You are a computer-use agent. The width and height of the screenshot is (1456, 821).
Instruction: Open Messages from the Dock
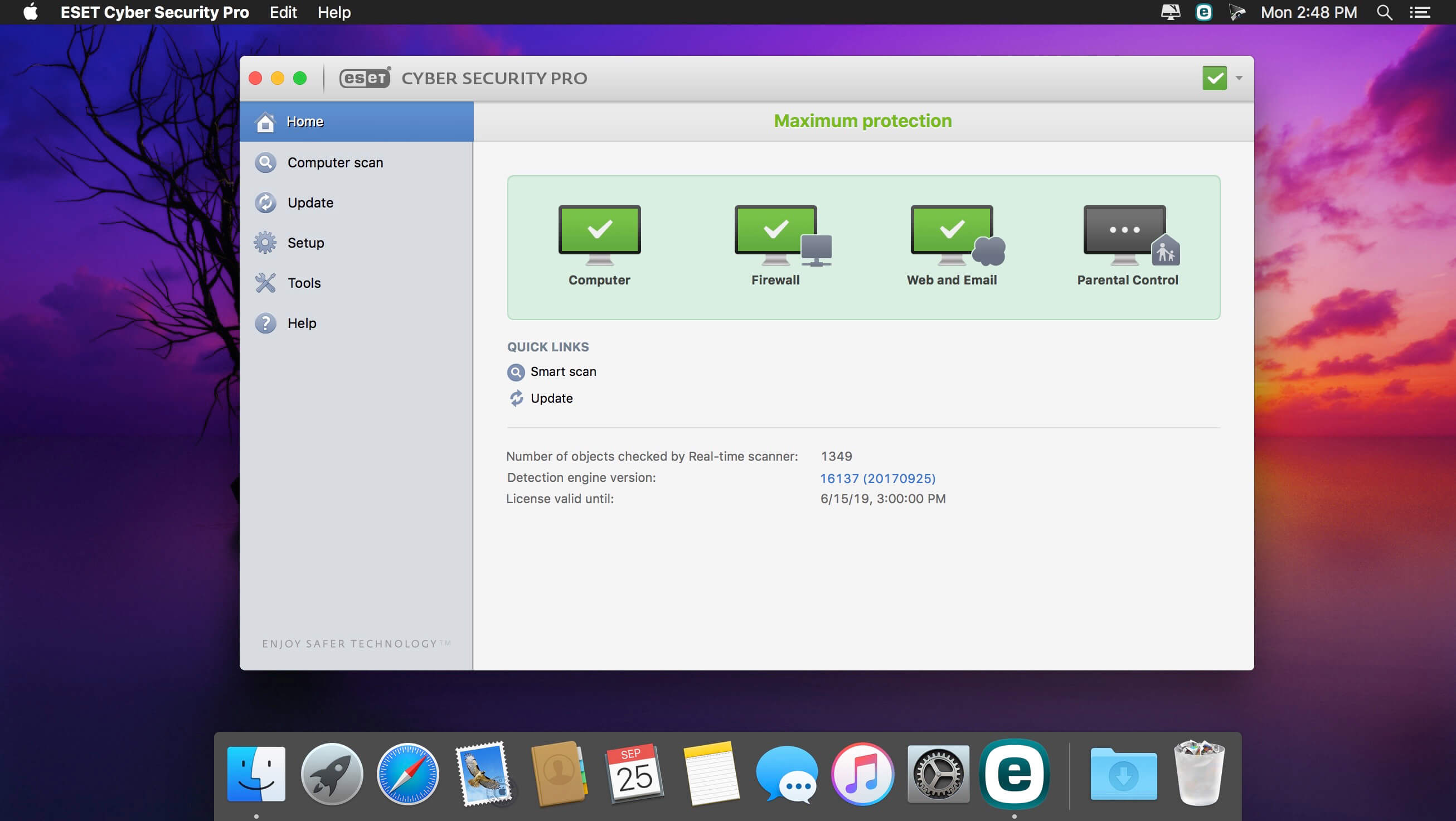pyautogui.click(x=787, y=775)
